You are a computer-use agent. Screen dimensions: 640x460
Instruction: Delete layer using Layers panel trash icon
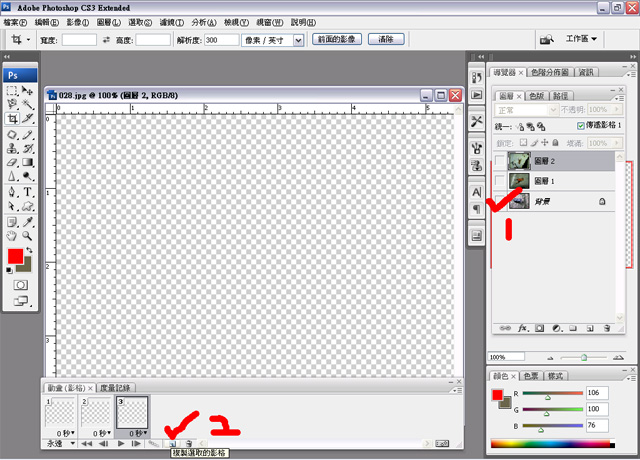[606, 328]
